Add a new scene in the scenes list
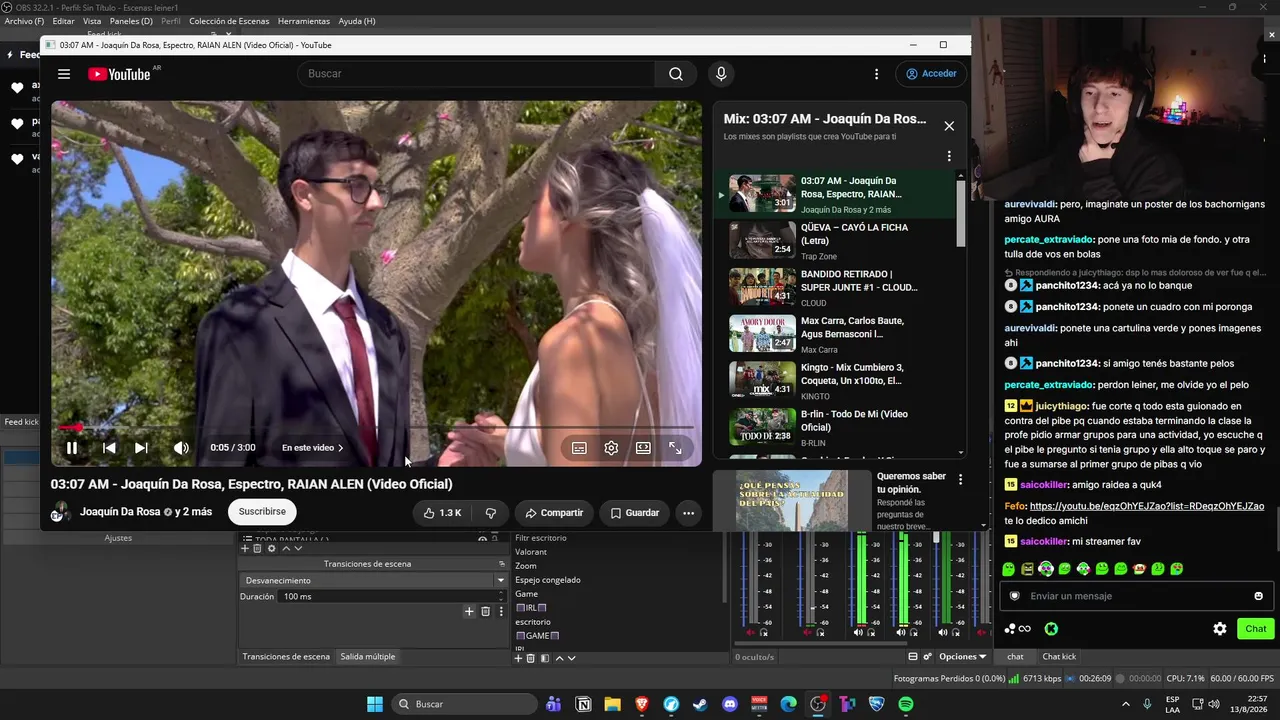 click(x=518, y=658)
